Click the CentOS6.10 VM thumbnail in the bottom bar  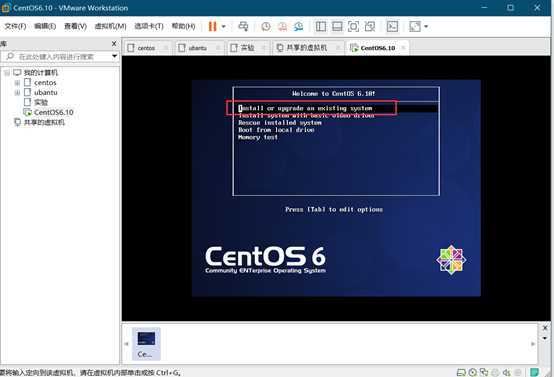(146, 343)
